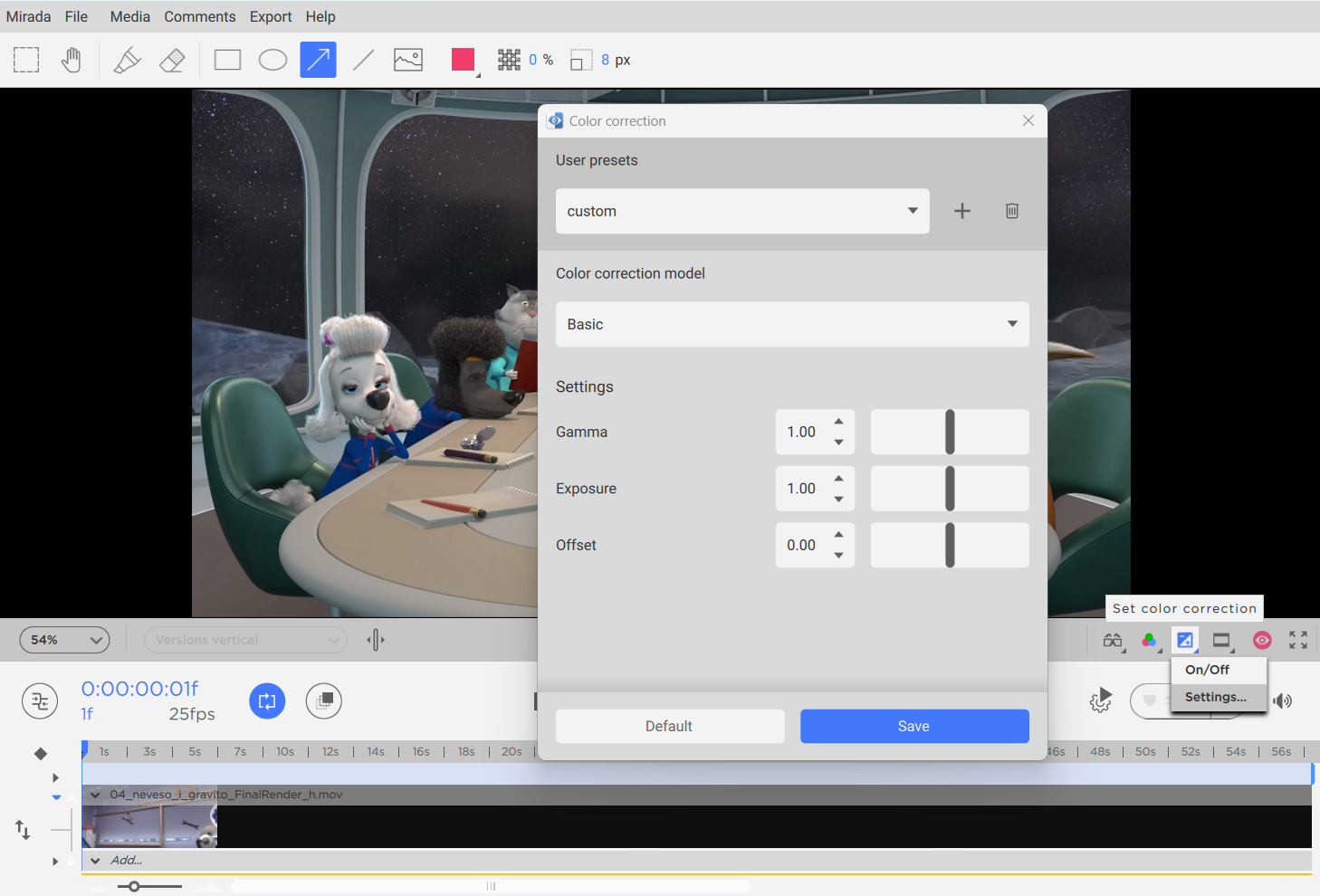Viewport: 1320px width, 896px height.
Task: Delete the preset with trash icon
Action: 1012,211
